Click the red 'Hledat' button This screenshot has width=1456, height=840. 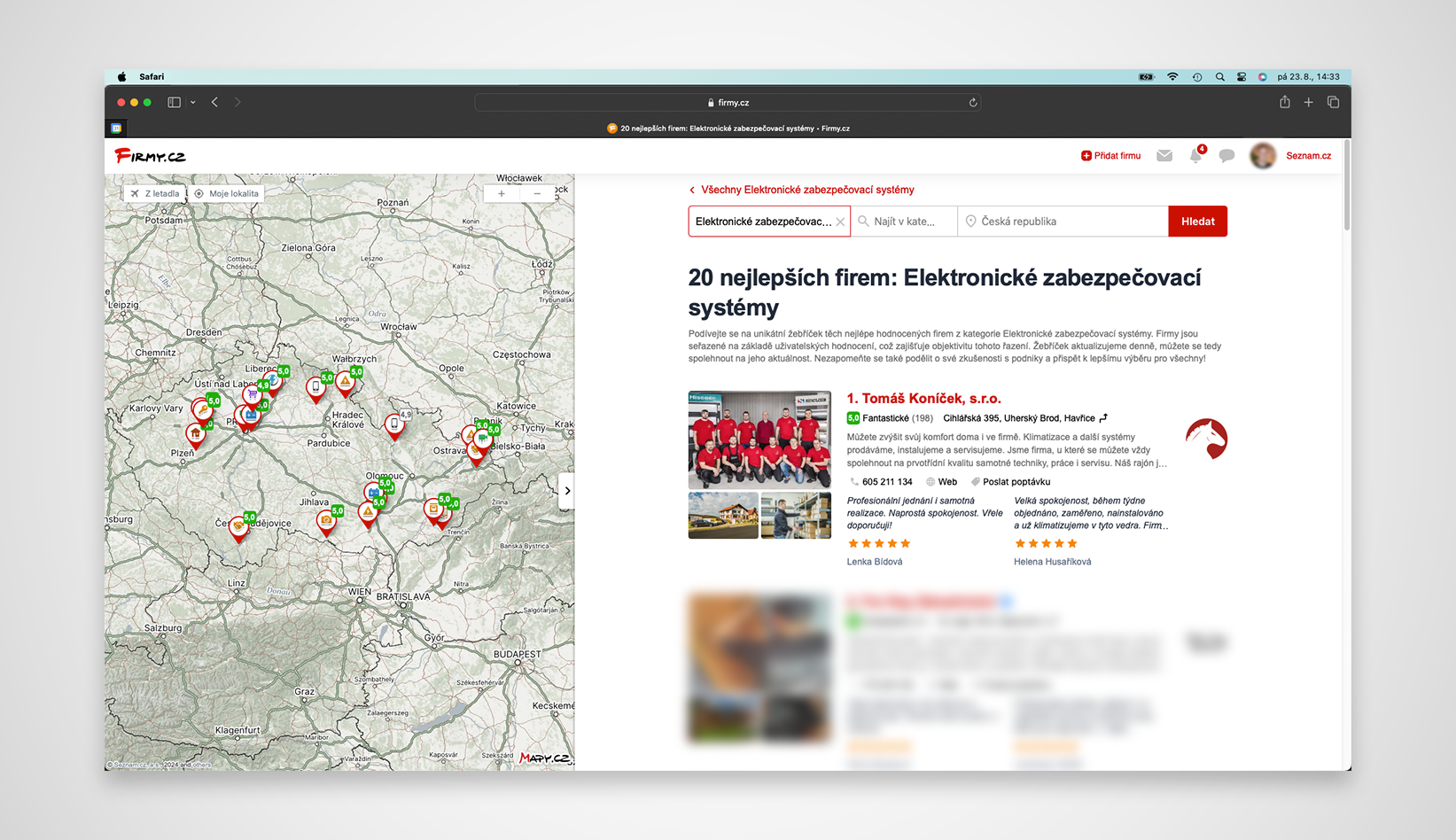[x=1198, y=222]
